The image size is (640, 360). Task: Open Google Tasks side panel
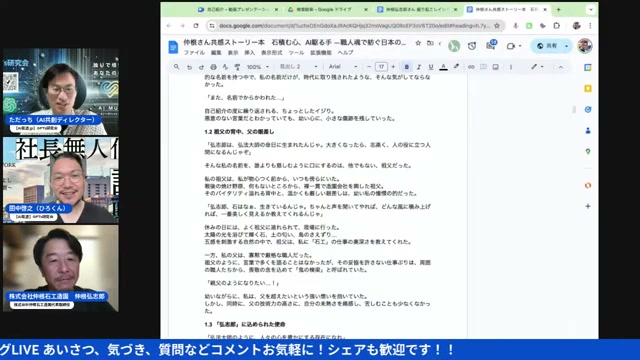[588, 109]
